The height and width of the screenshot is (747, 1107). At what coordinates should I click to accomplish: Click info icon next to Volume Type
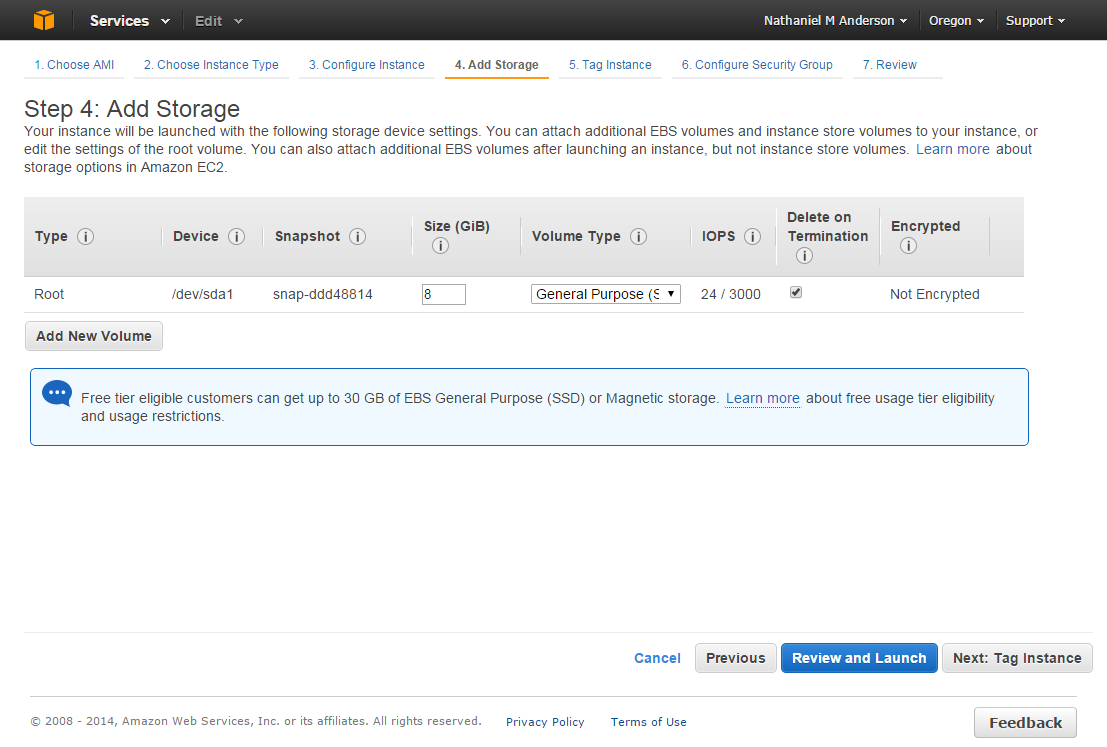pyautogui.click(x=638, y=237)
